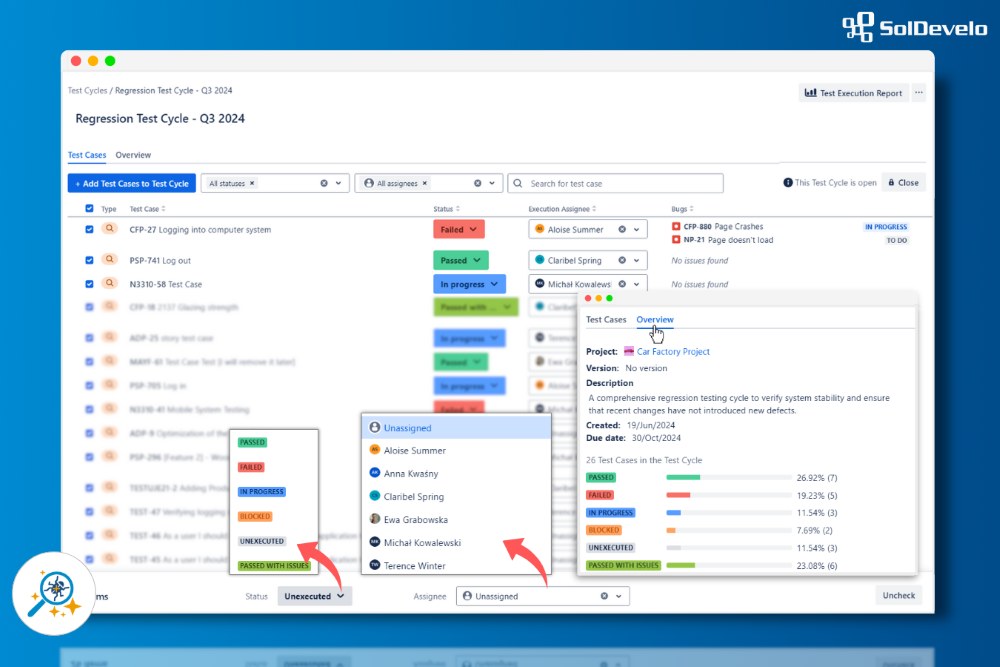Click the red bug icon for CFP-880
The width and height of the screenshot is (1000, 667).
pos(677,226)
